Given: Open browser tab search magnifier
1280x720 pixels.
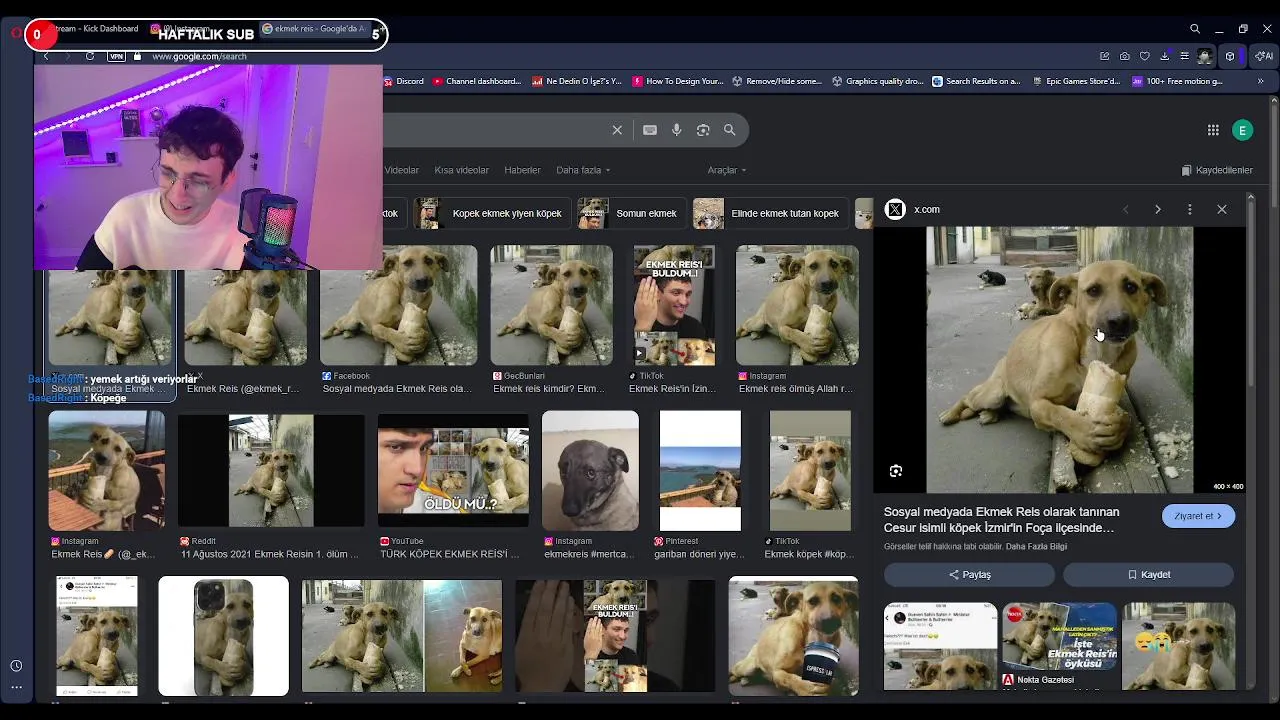Looking at the screenshot, I should (1195, 29).
